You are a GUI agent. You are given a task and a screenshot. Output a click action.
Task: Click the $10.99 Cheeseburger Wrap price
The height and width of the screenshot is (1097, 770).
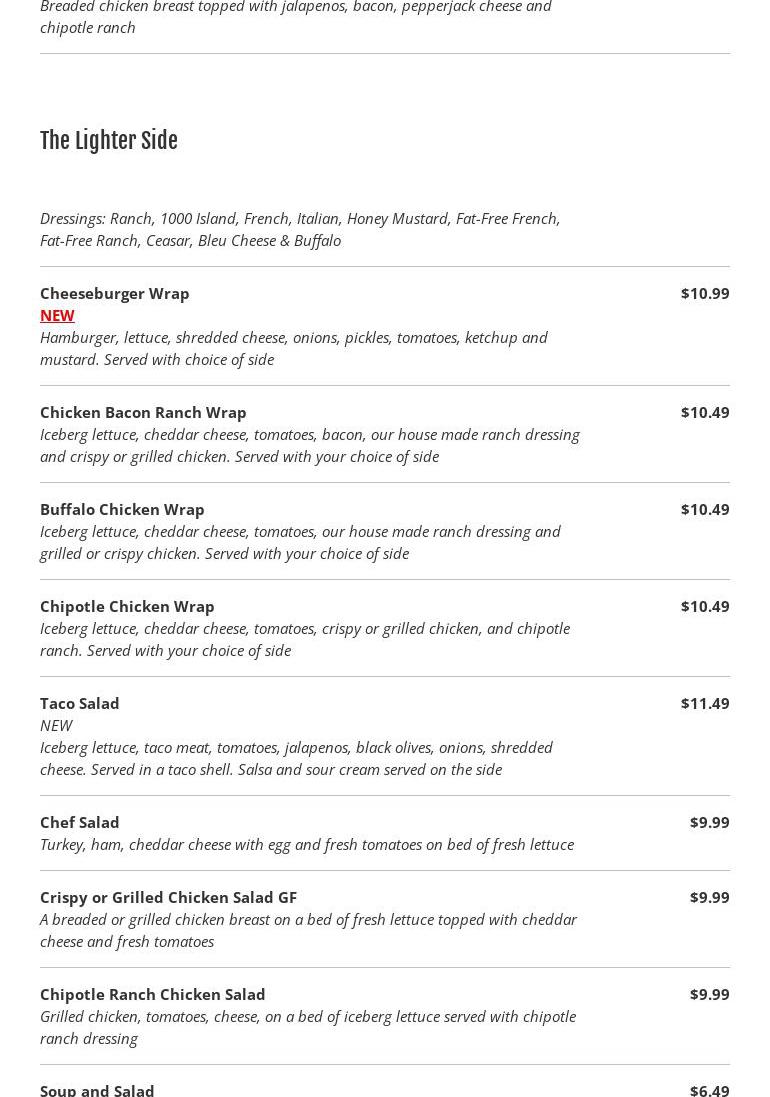pyautogui.click(x=705, y=293)
